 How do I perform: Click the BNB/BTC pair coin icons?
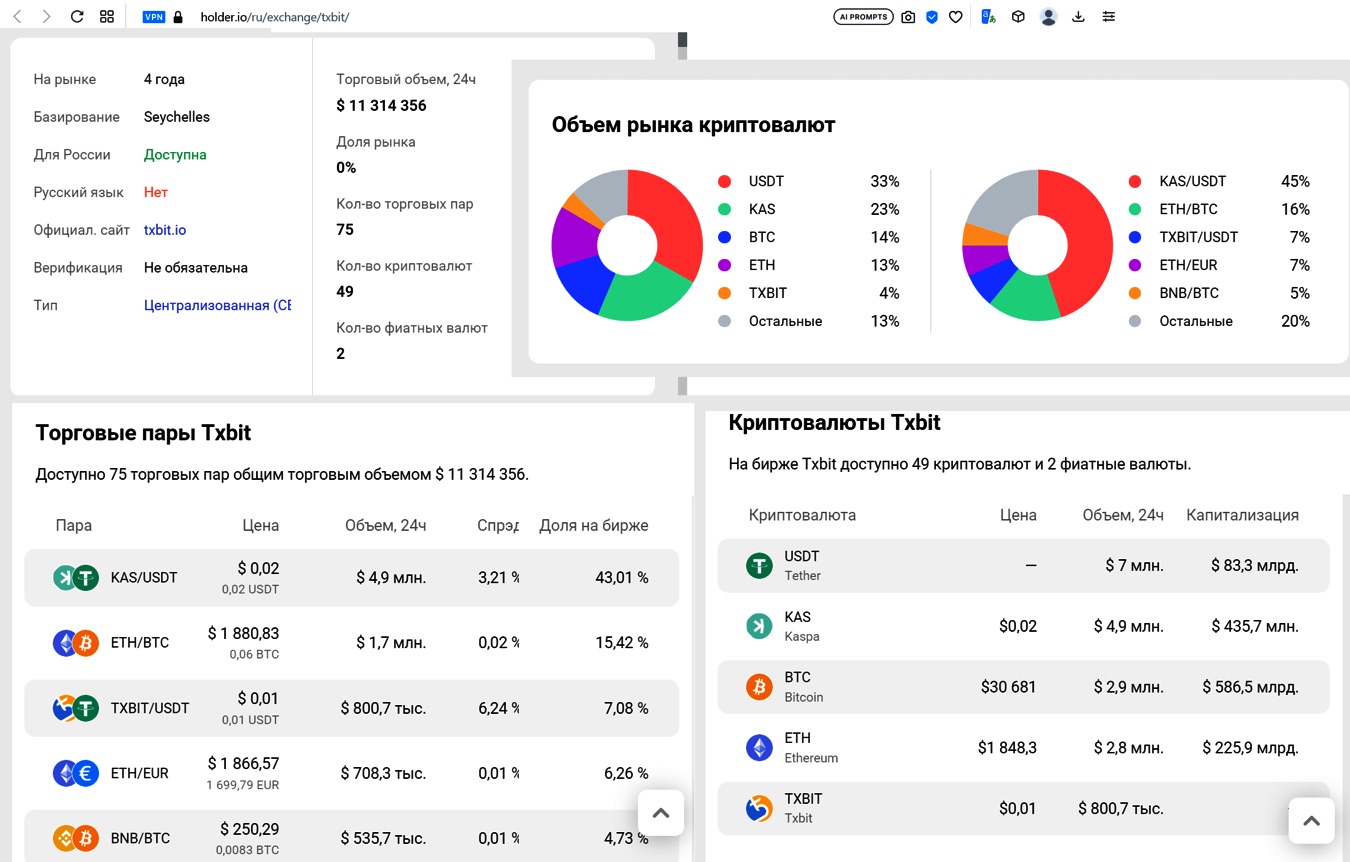pos(76,838)
